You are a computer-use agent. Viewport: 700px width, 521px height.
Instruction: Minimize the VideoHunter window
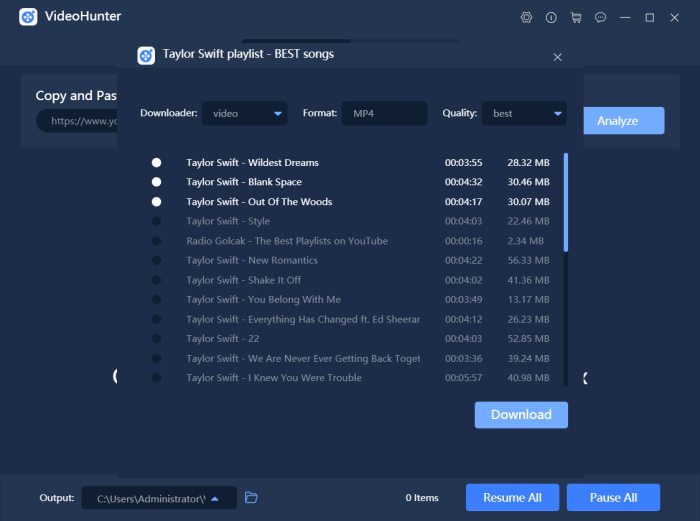(625, 17)
